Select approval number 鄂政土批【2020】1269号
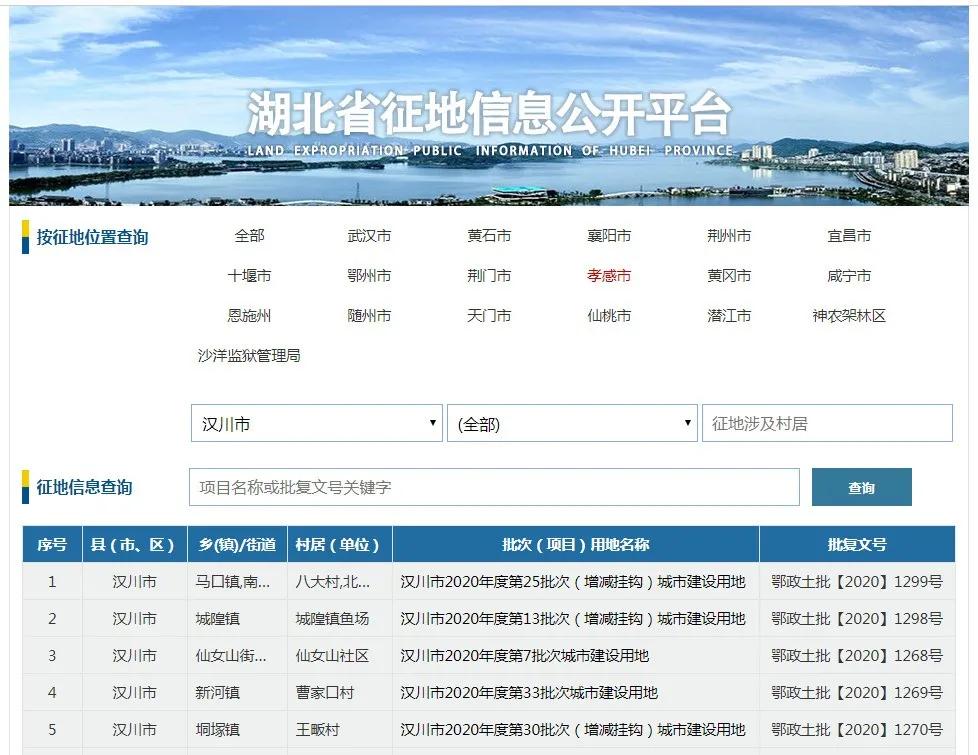978x755 pixels. pyautogui.click(x=857, y=693)
